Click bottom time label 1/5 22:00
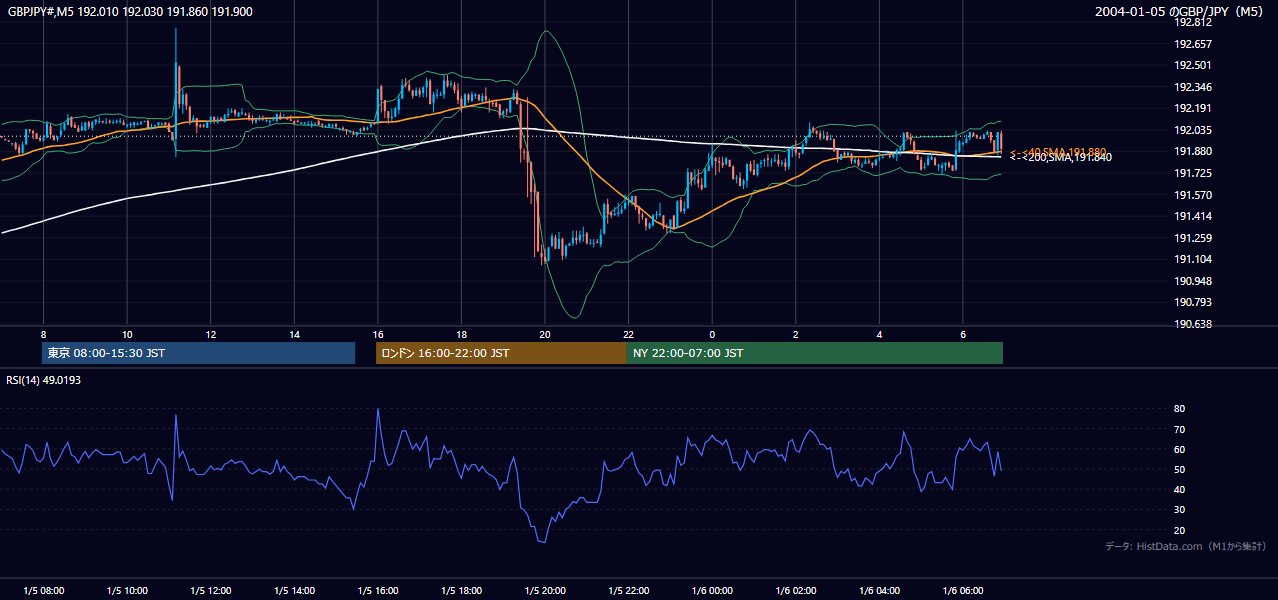Image resolution: width=1278 pixels, height=600 pixels. pyautogui.click(x=628, y=590)
